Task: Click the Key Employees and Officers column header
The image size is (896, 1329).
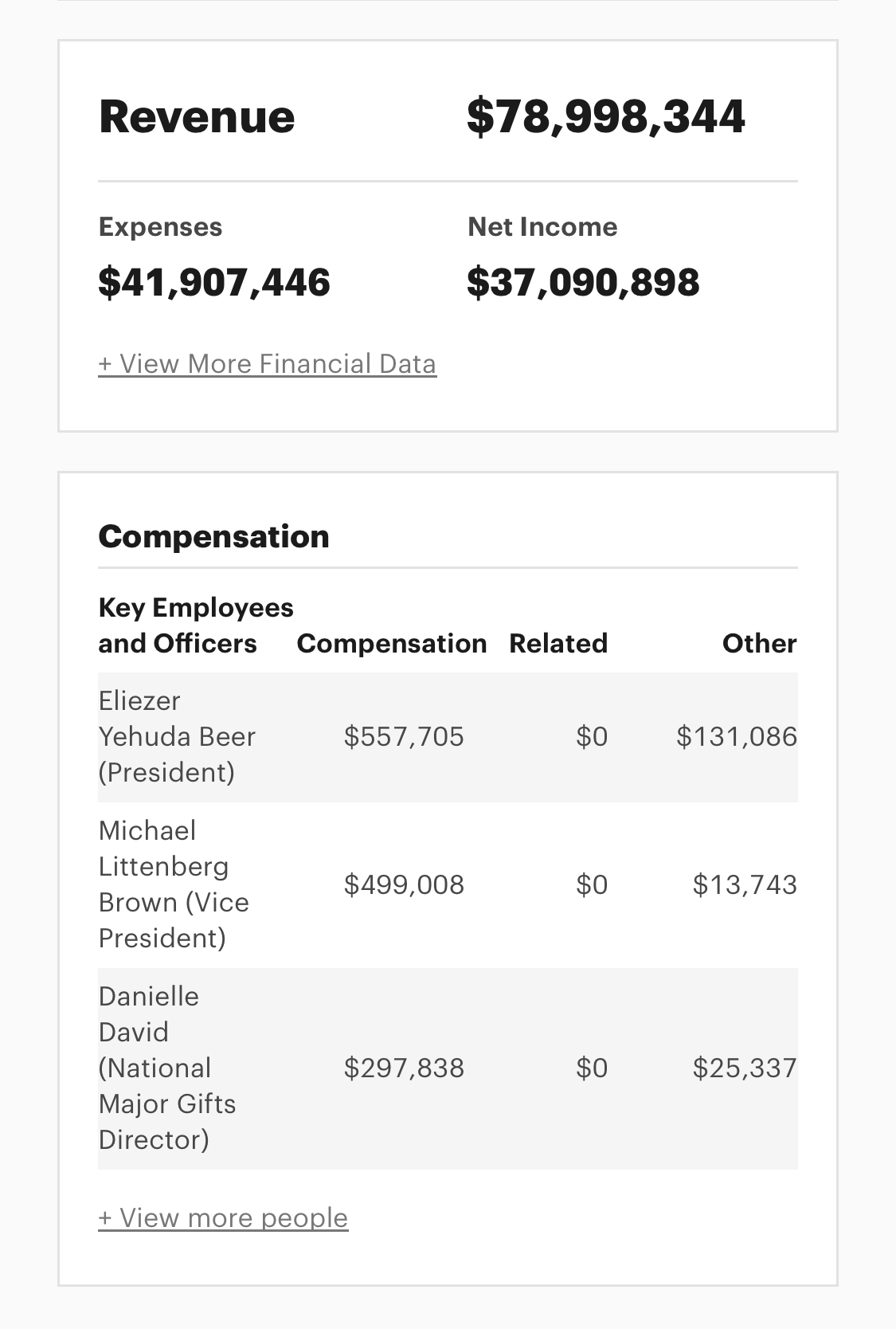Action: click(x=195, y=625)
